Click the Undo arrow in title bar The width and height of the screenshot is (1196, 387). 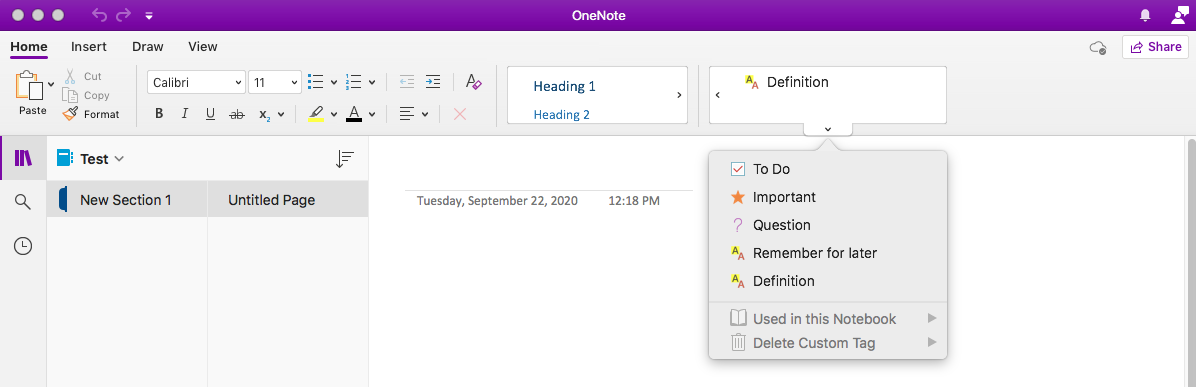point(100,15)
